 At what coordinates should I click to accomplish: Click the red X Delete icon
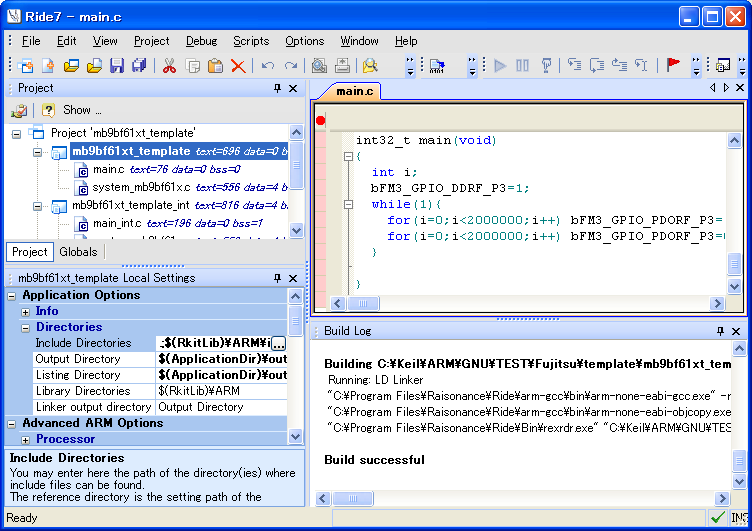click(238, 65)
